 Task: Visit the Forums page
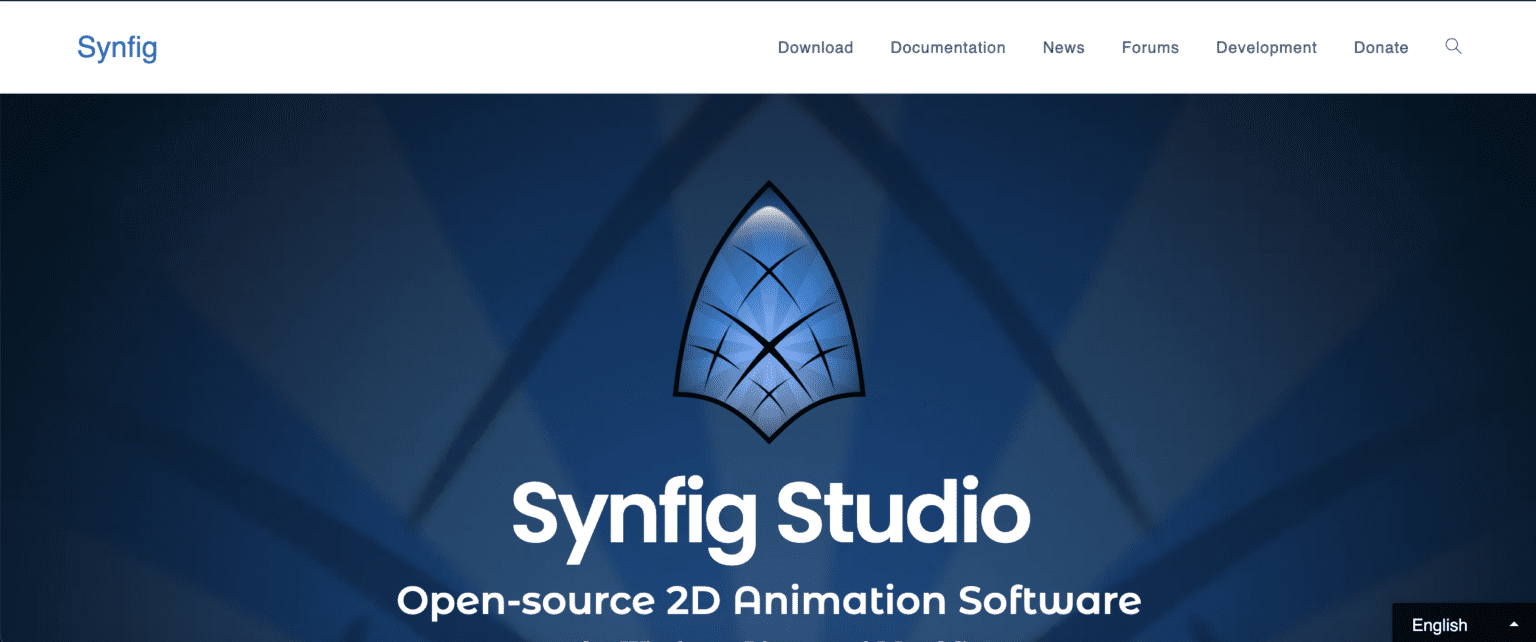tap(1150, 47)
